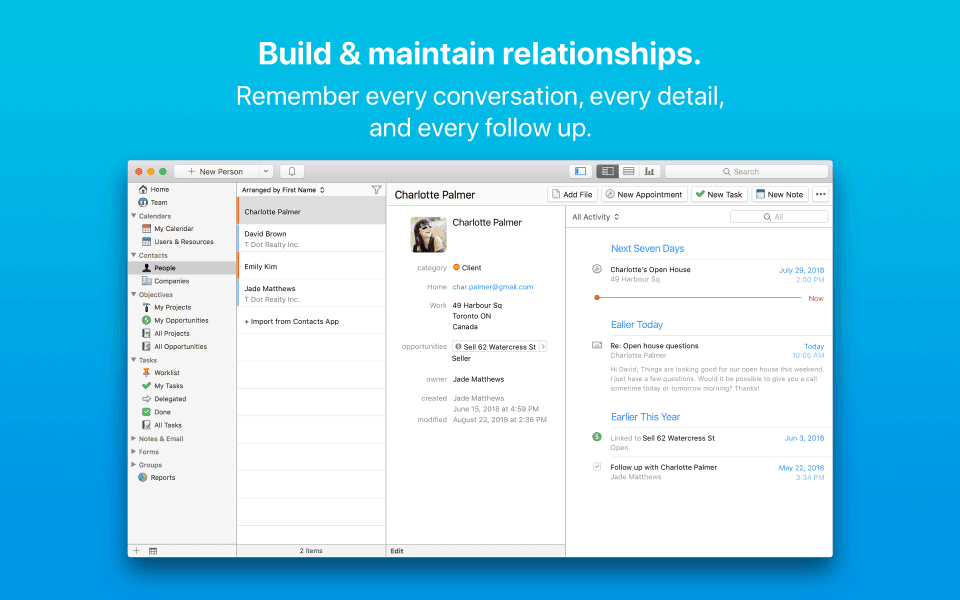Switch to the chart view icon

(x=649, y=171)
